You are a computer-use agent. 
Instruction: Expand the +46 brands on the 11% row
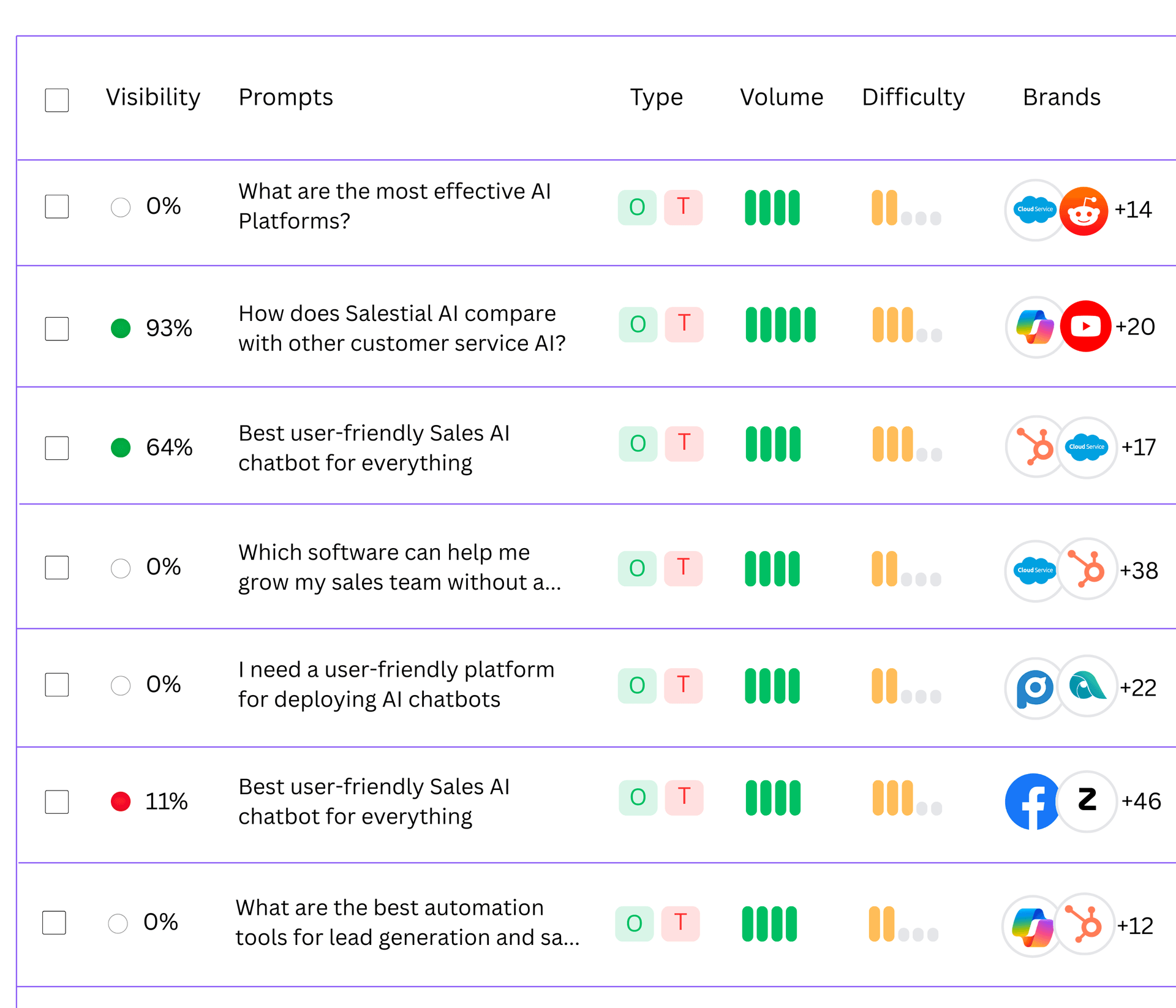click(1142, 801)
